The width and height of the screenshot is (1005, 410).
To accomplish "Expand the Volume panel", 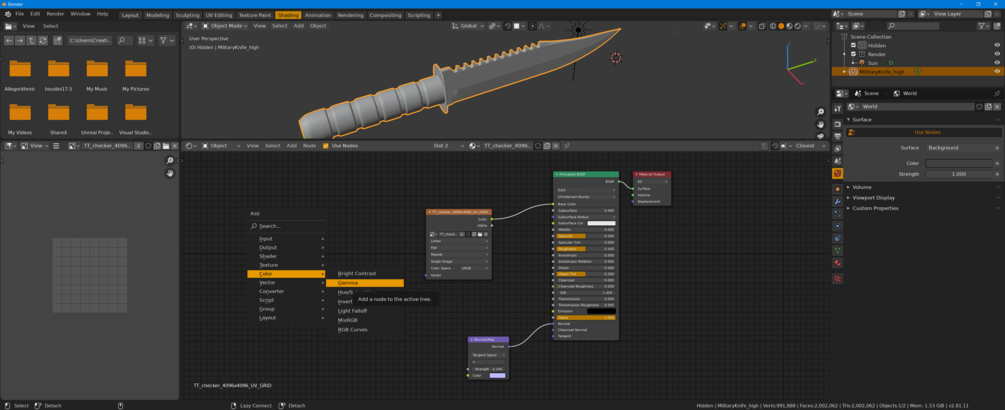I will point(861,187).
